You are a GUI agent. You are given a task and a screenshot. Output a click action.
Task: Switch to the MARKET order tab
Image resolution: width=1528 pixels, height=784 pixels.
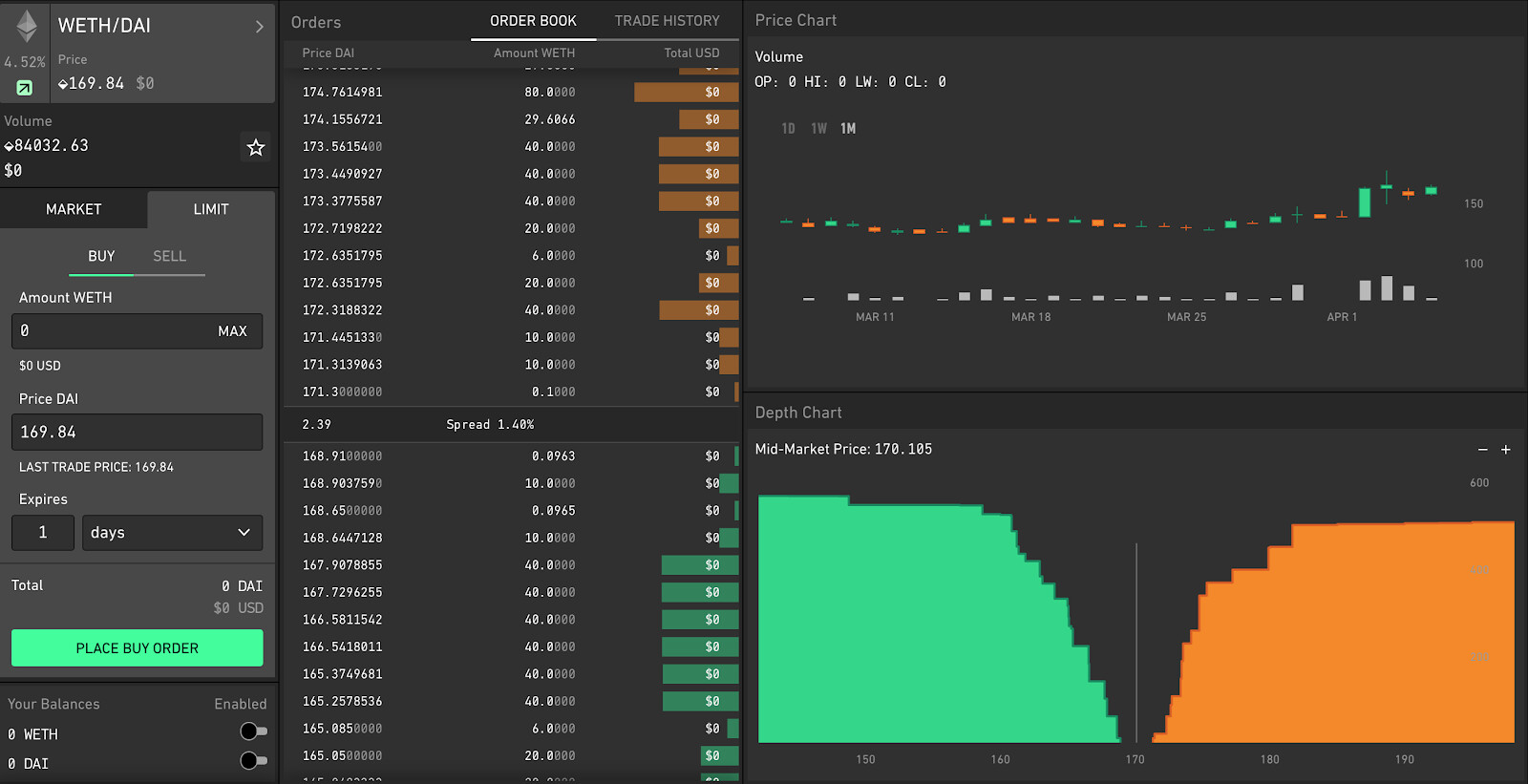pos(74,209)
